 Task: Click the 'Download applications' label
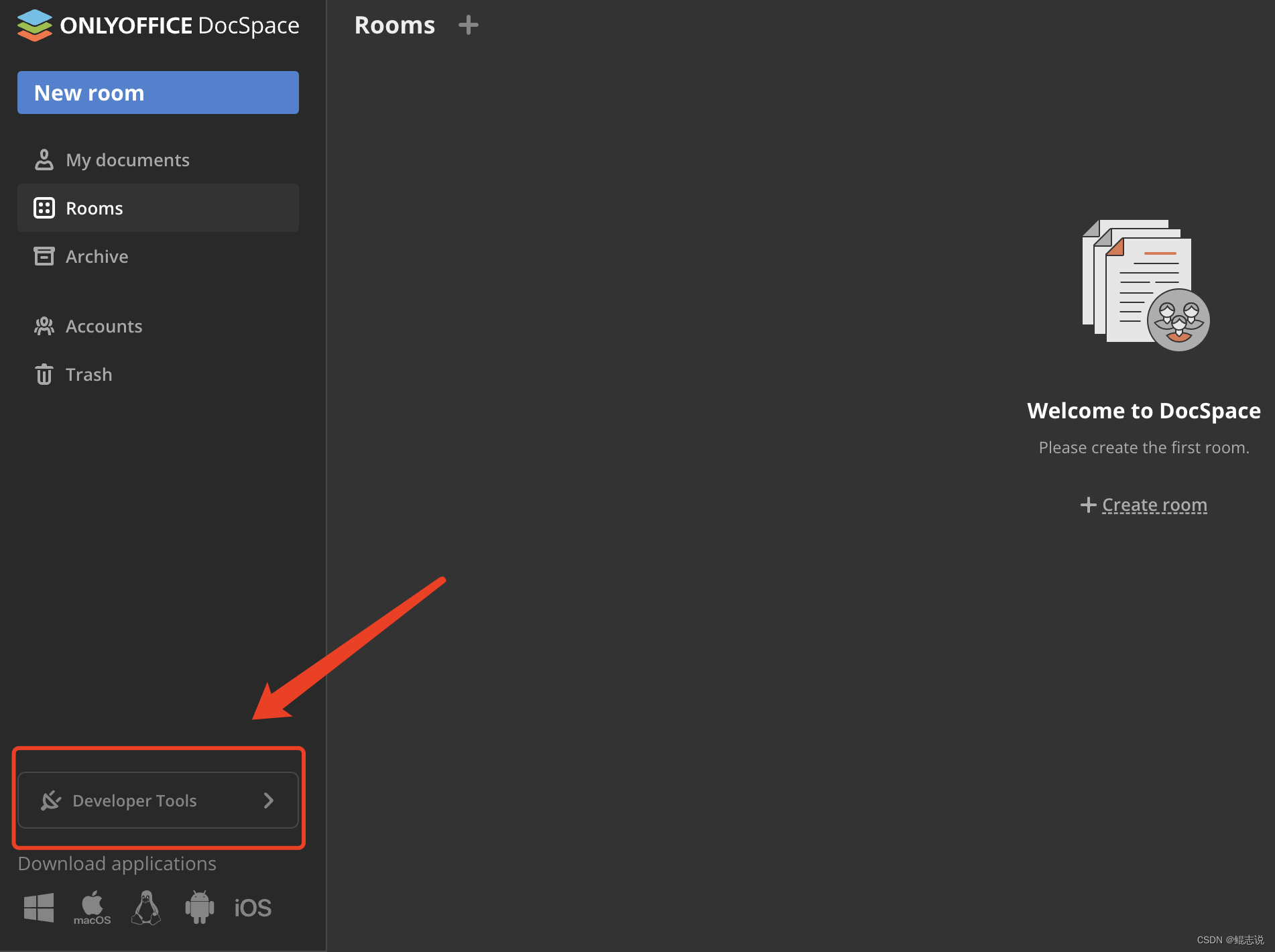(117, 864)
